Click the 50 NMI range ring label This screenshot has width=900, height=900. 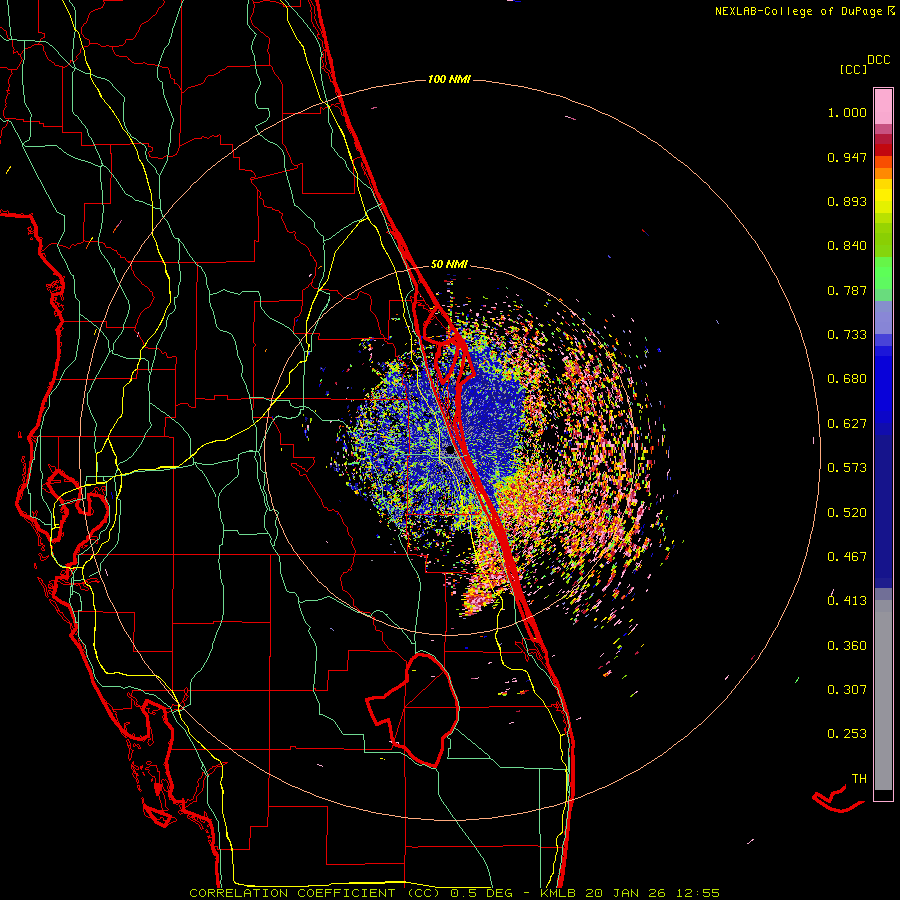coord(449,265)
